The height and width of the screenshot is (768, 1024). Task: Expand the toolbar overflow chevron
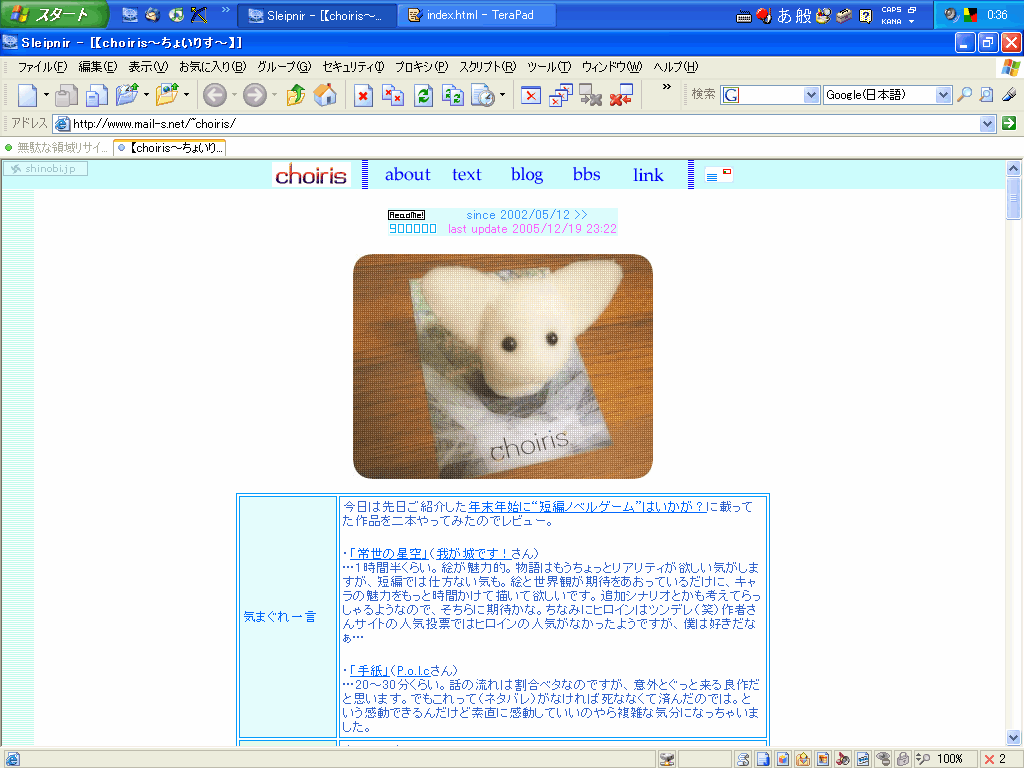pyautogui.click(x=667, y=88)
